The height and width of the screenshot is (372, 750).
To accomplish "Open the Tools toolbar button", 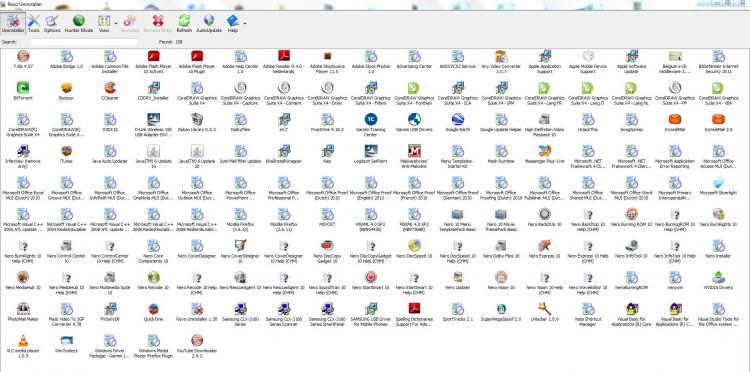I will tap(33, 23).
